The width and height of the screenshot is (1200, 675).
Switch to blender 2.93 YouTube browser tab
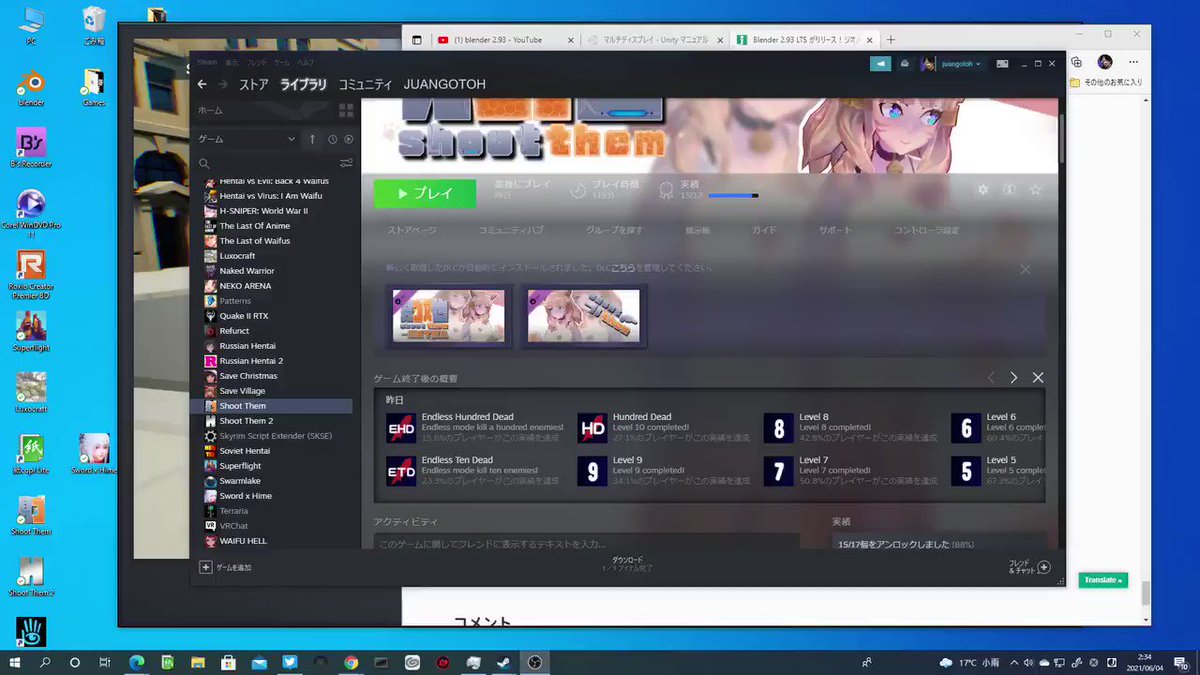coord(503,40)
